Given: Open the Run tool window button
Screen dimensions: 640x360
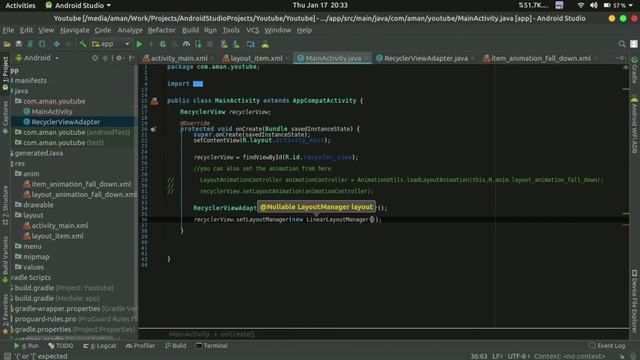Looking at the screenshot, I should click(26, 346).
